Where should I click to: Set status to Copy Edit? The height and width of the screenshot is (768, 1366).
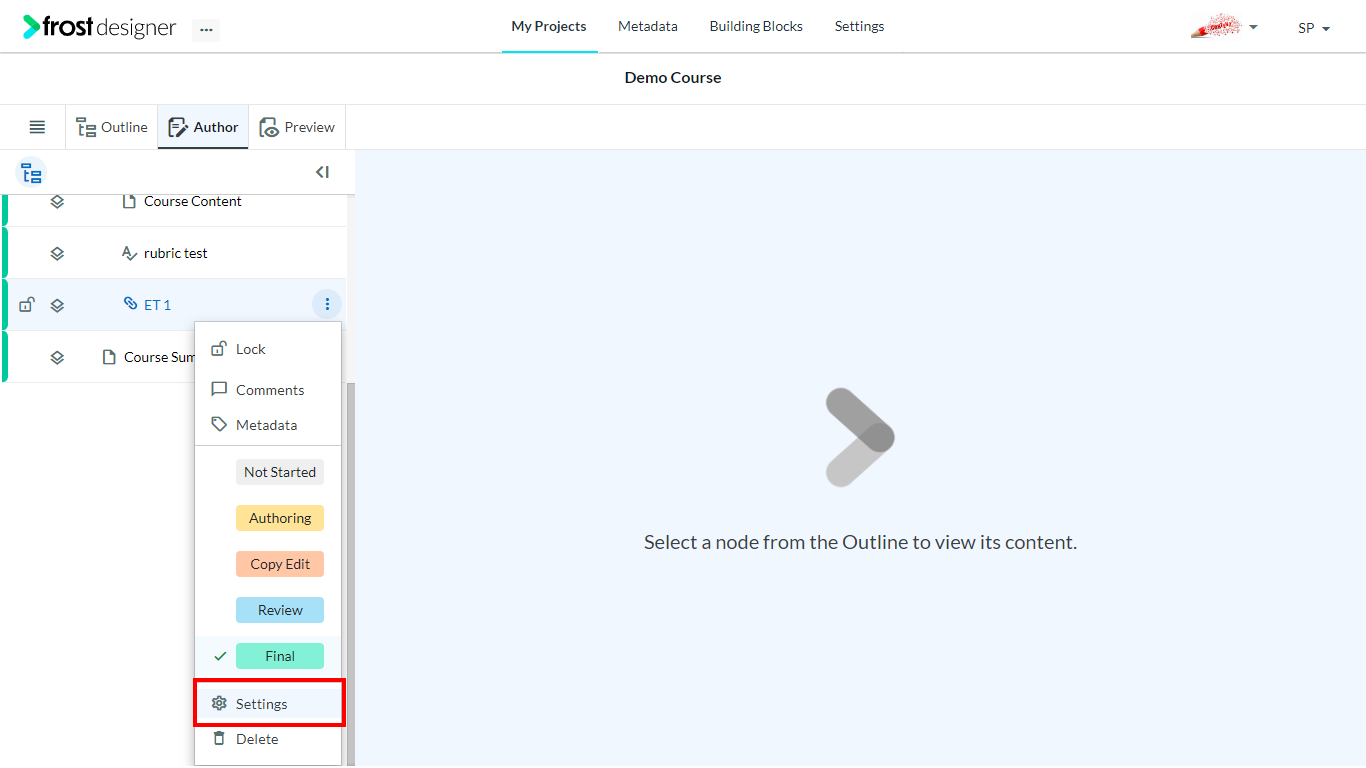pyautogui.click(x=280, y=564)
